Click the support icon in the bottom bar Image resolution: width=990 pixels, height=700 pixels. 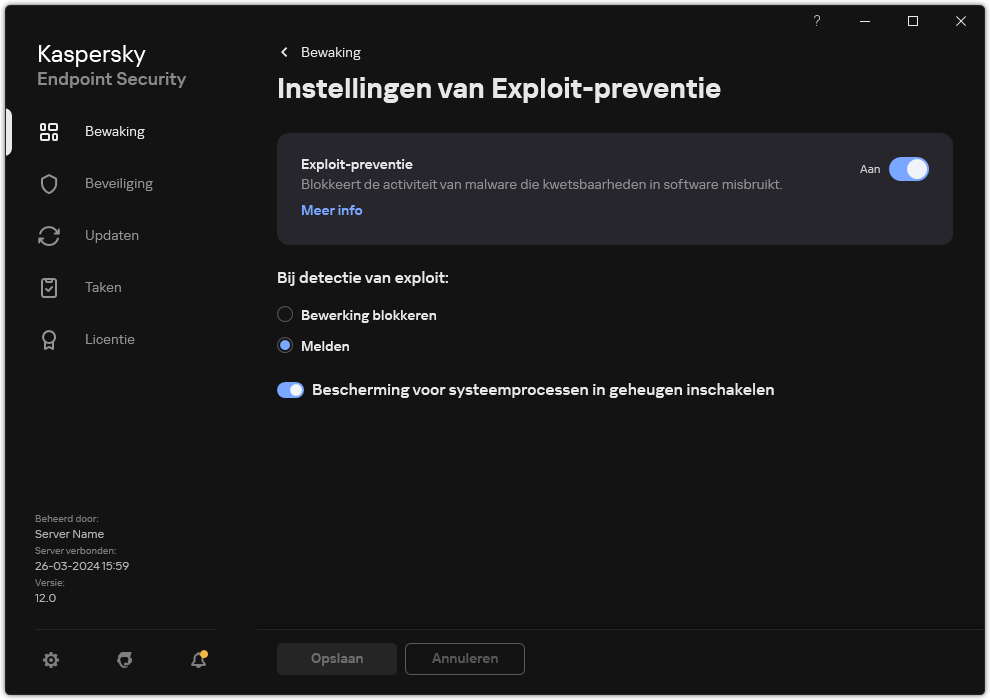124,660
